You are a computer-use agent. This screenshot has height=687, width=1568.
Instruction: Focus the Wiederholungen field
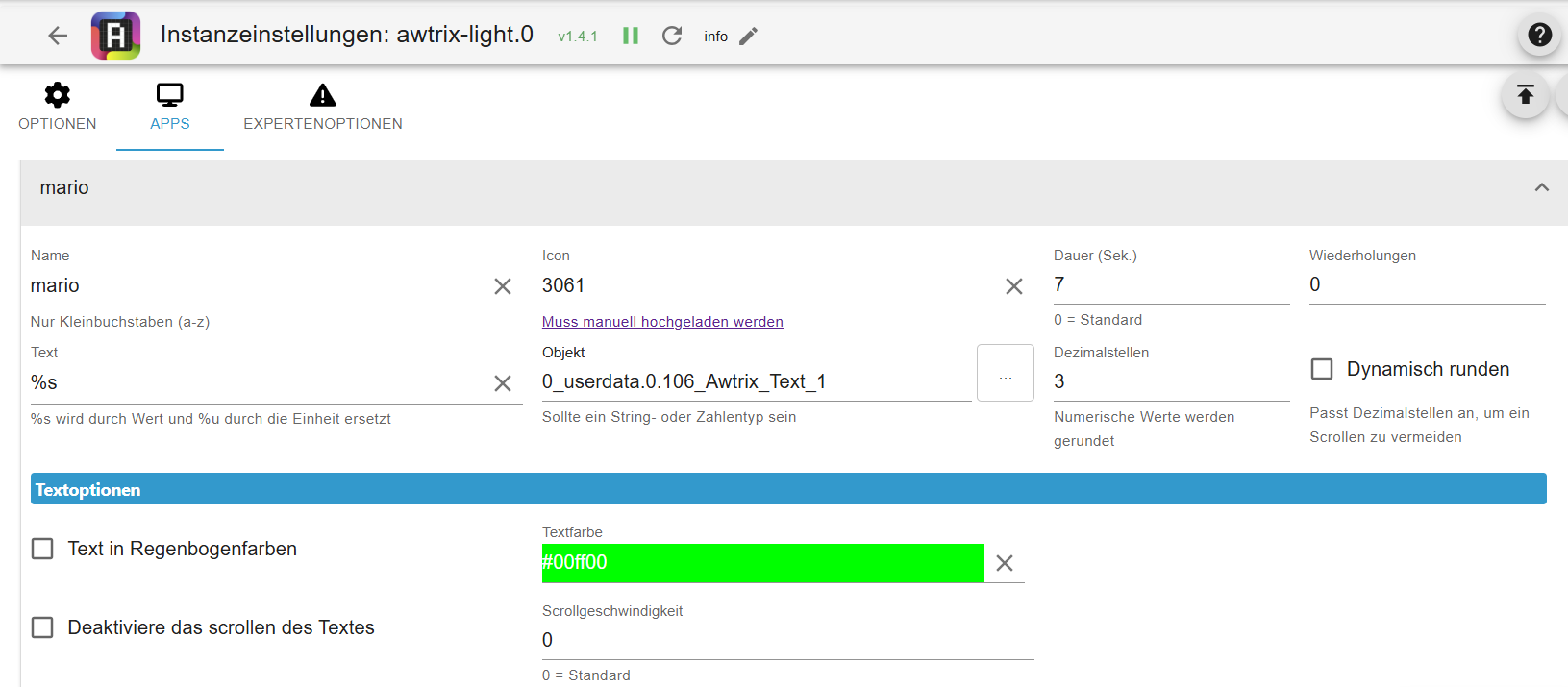click(x=1427, y=284)
